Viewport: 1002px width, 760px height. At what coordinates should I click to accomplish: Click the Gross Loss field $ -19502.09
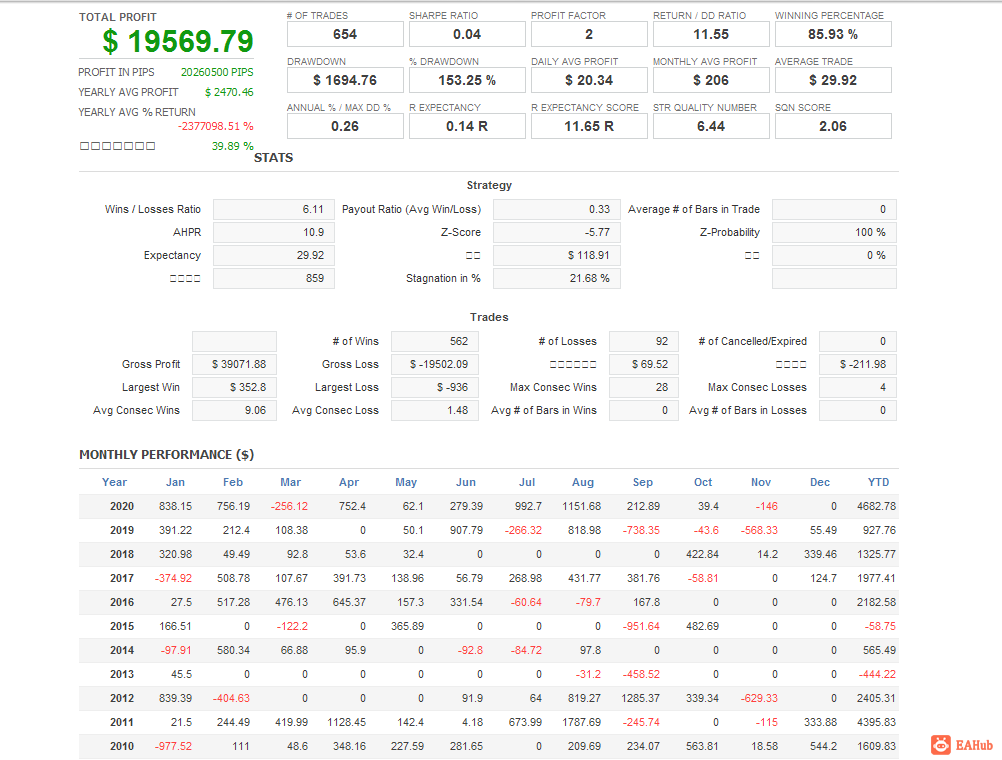point(435,364)
